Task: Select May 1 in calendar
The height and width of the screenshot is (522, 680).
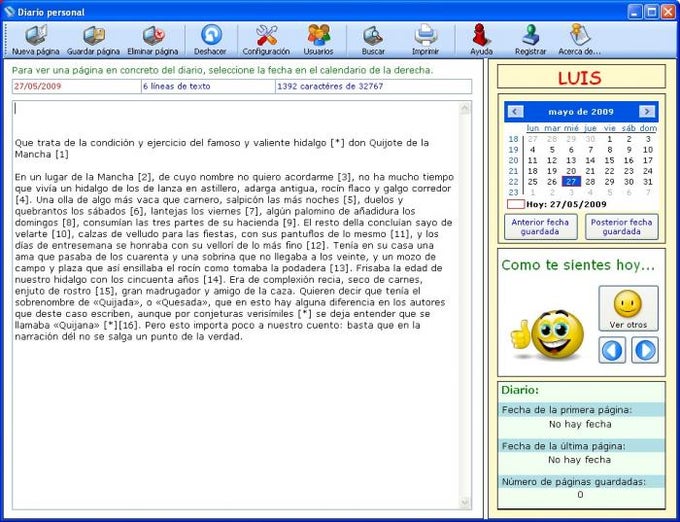Action: tap(609, 139)
